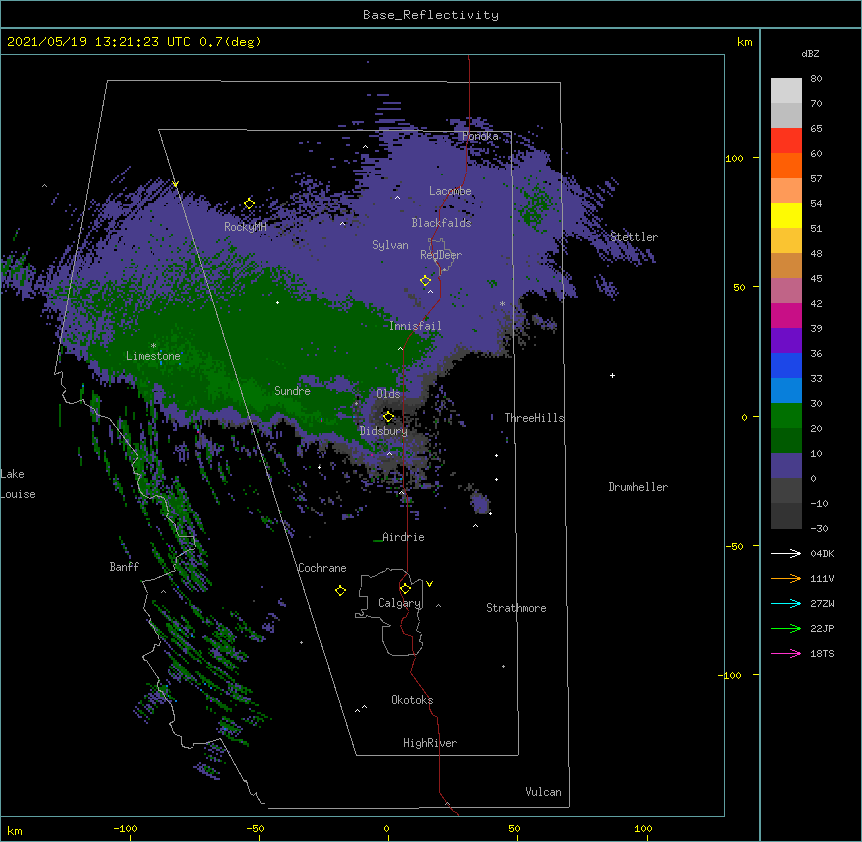Click the ThreeHills city label
This screenshot has width=862, height=842.
[x=534, y=418]
